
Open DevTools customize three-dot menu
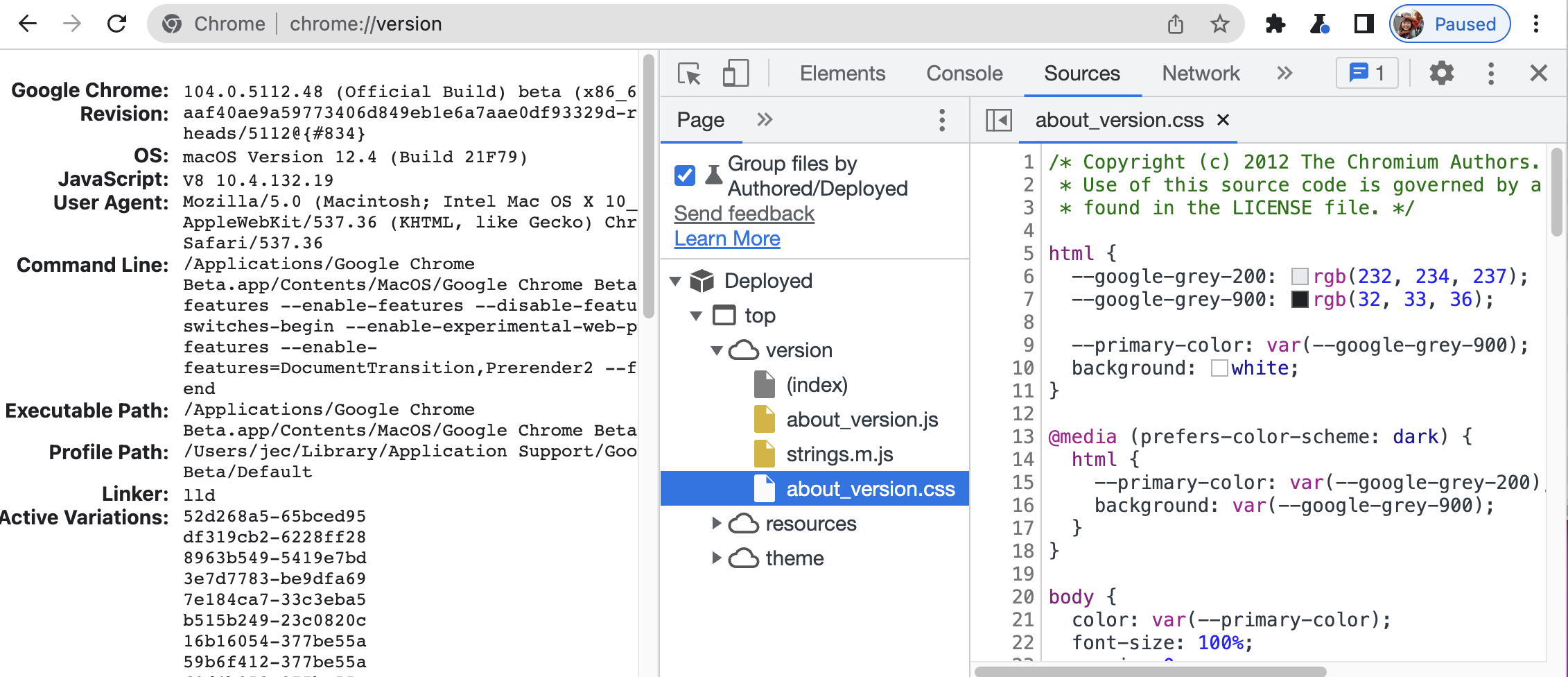pyautogui.click(x=1491, y=73)
